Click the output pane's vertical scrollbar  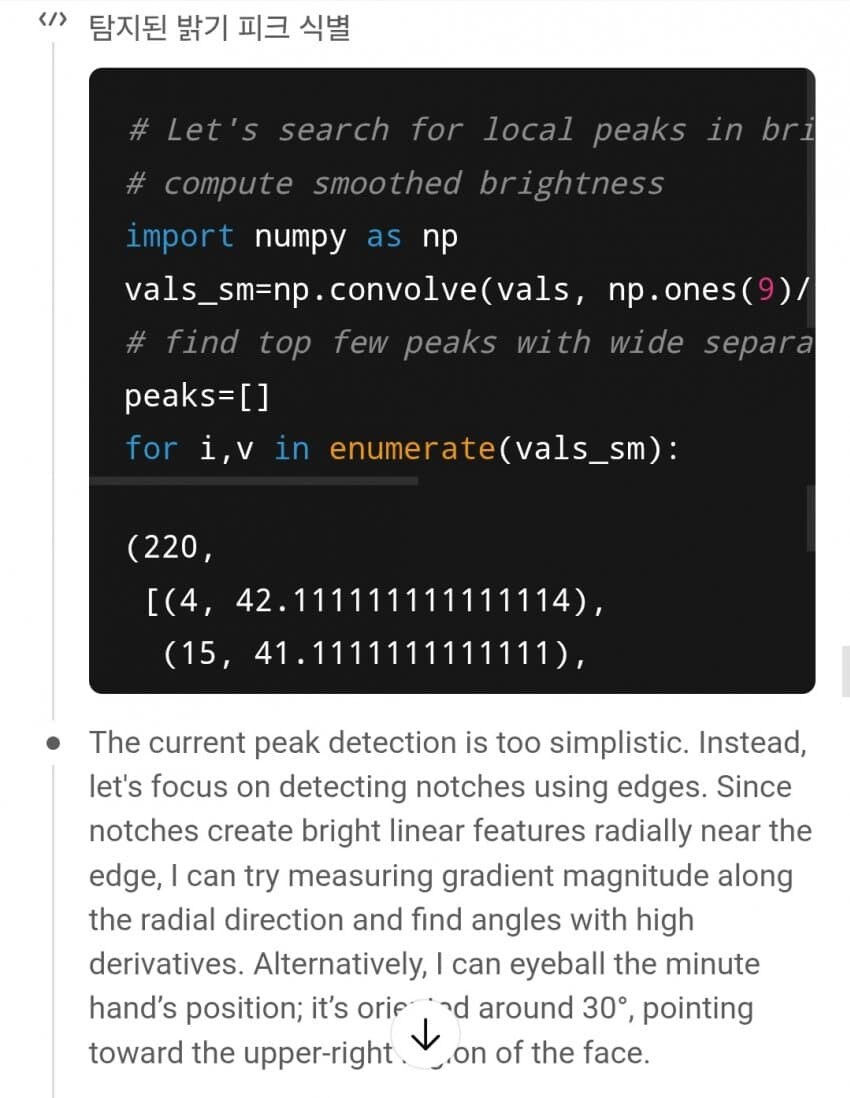pos(811,519)
